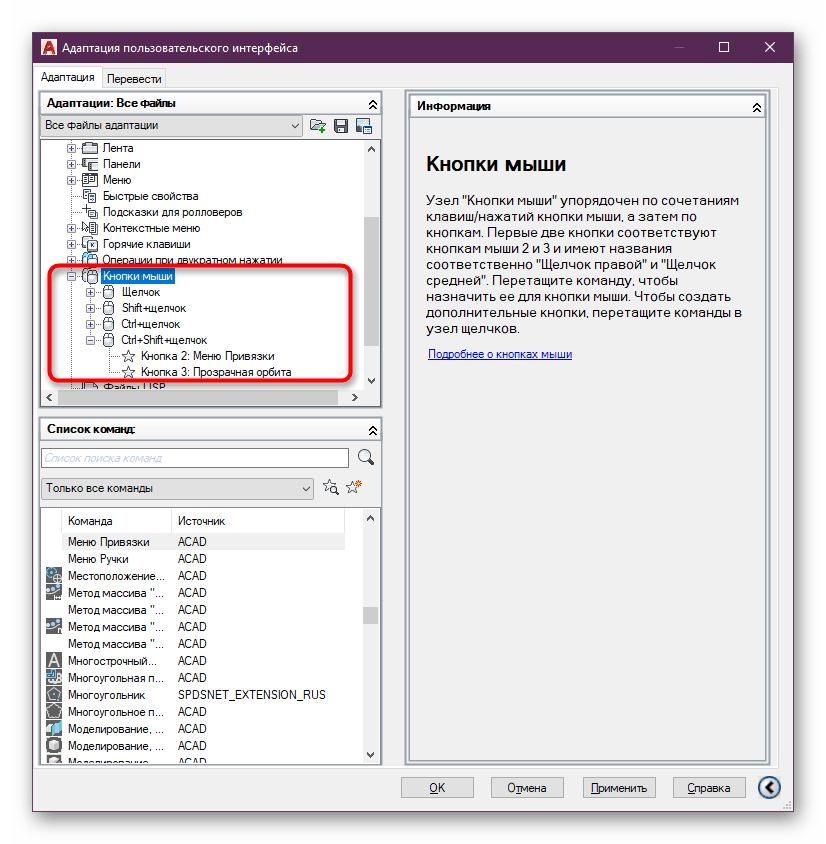Click the Многоугольник command icon from SPDSNET

click(x=55, y=695)
